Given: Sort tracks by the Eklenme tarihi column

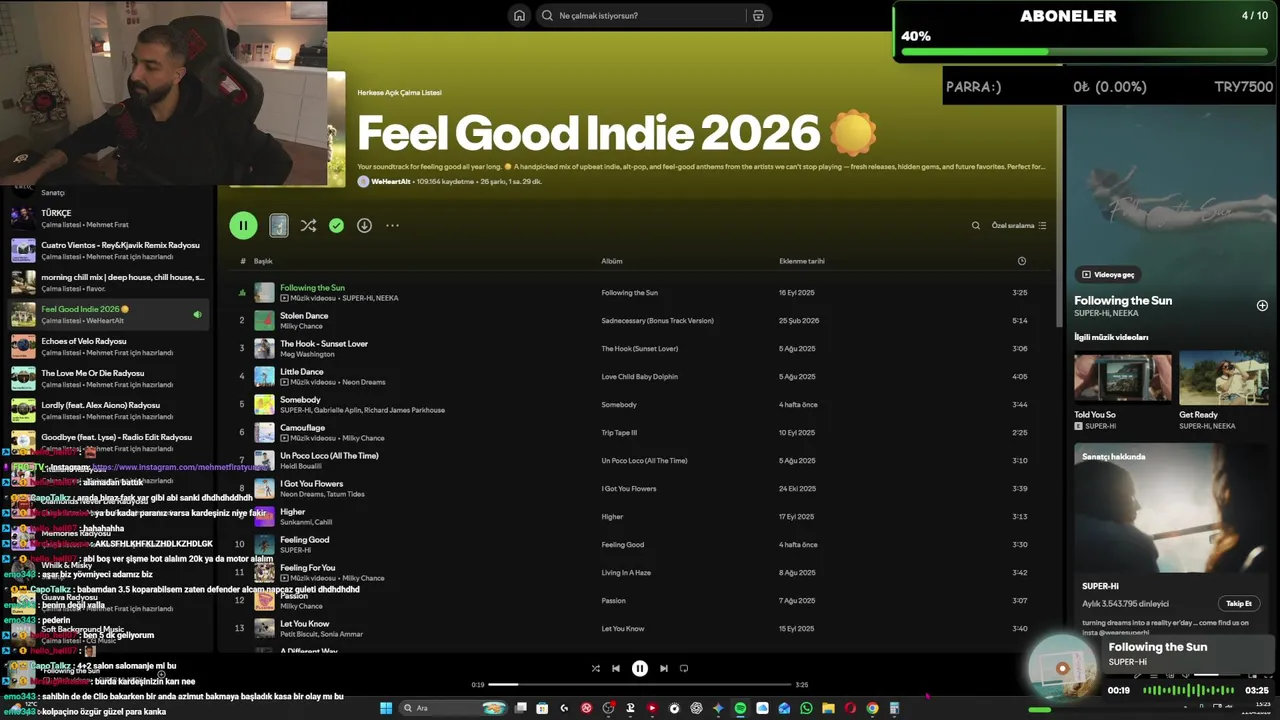Looking at the screenshot, I should click(x=802, y=261).
